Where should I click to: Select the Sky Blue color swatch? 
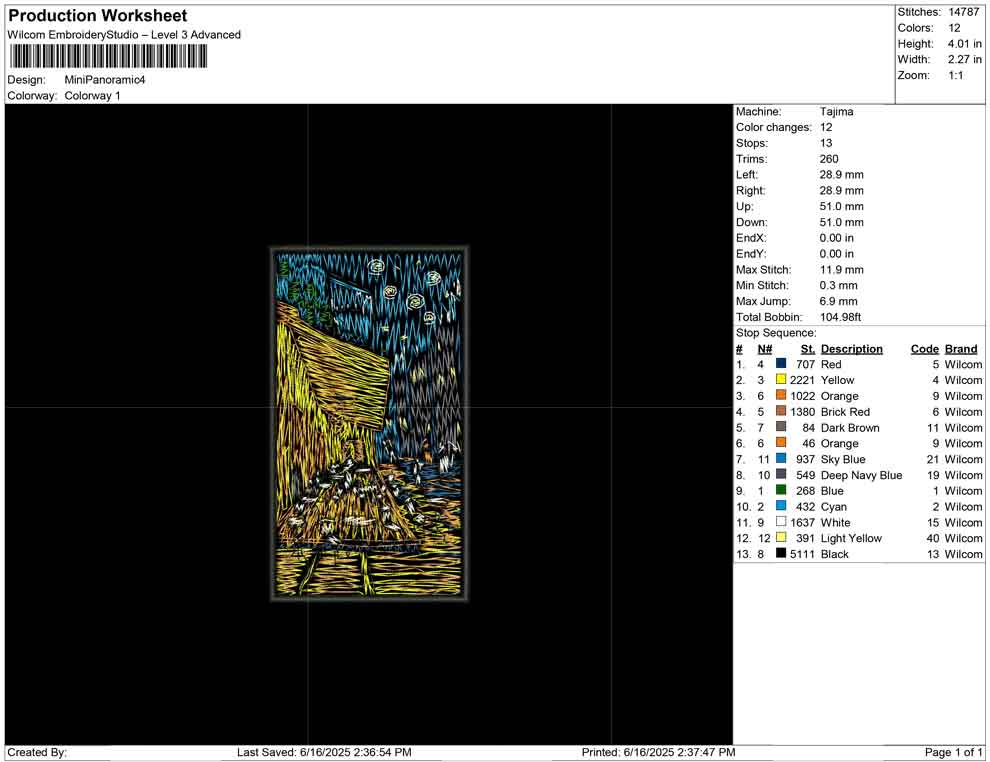[781, 459]
